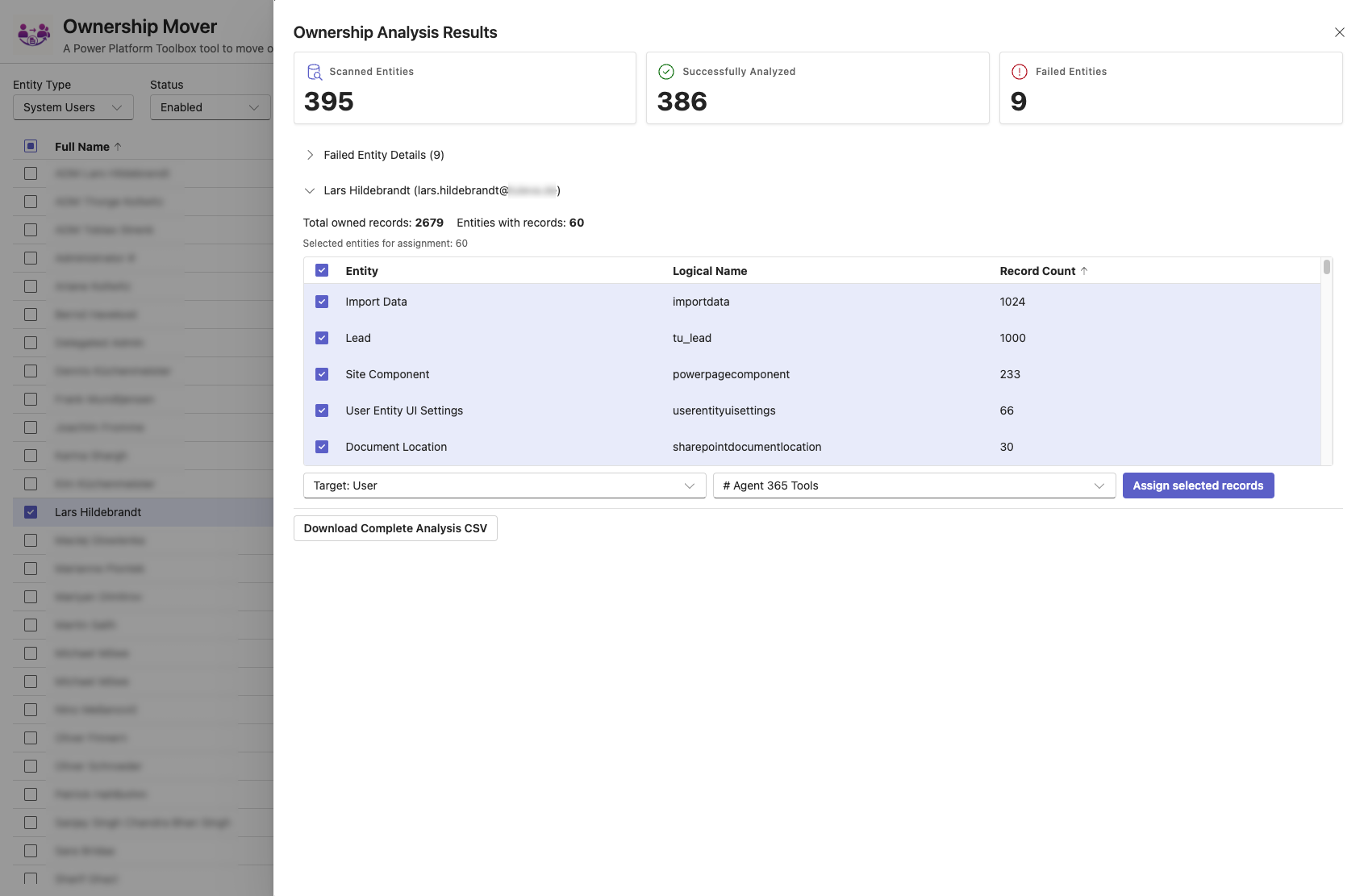Expand Failed Entity Details section
Screen dimensions: 1364x896
pos(310,155)
